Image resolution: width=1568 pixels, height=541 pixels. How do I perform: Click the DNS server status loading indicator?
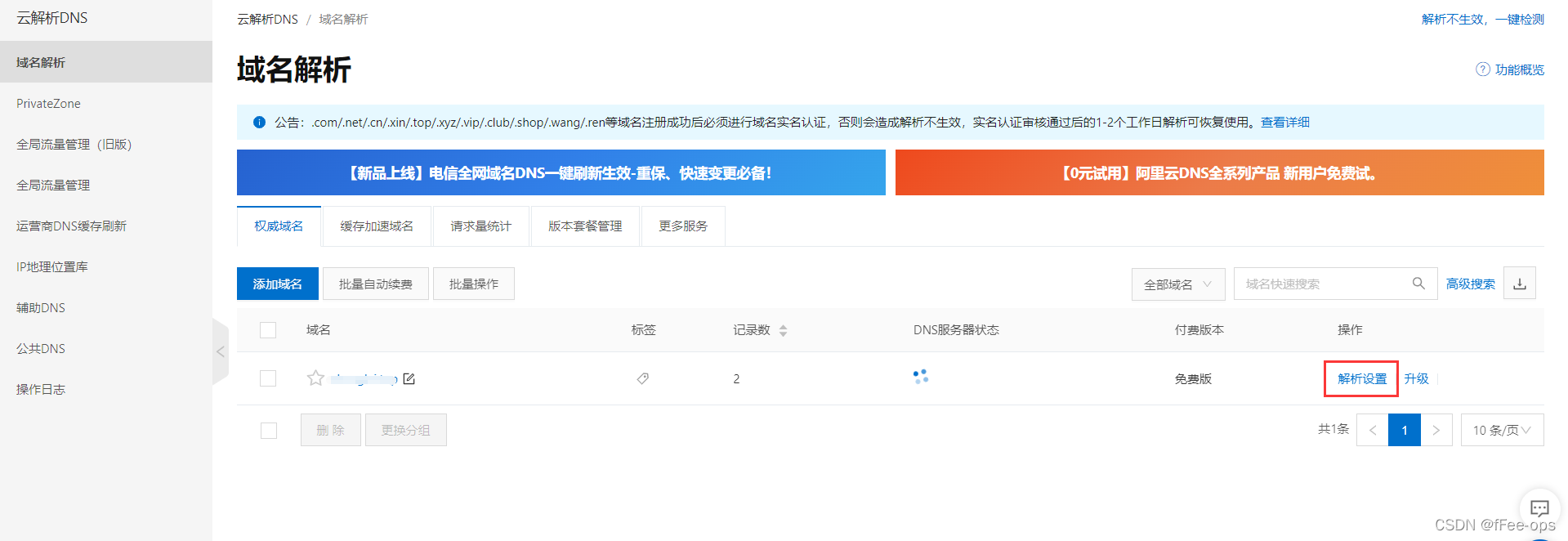coord(921,377)
